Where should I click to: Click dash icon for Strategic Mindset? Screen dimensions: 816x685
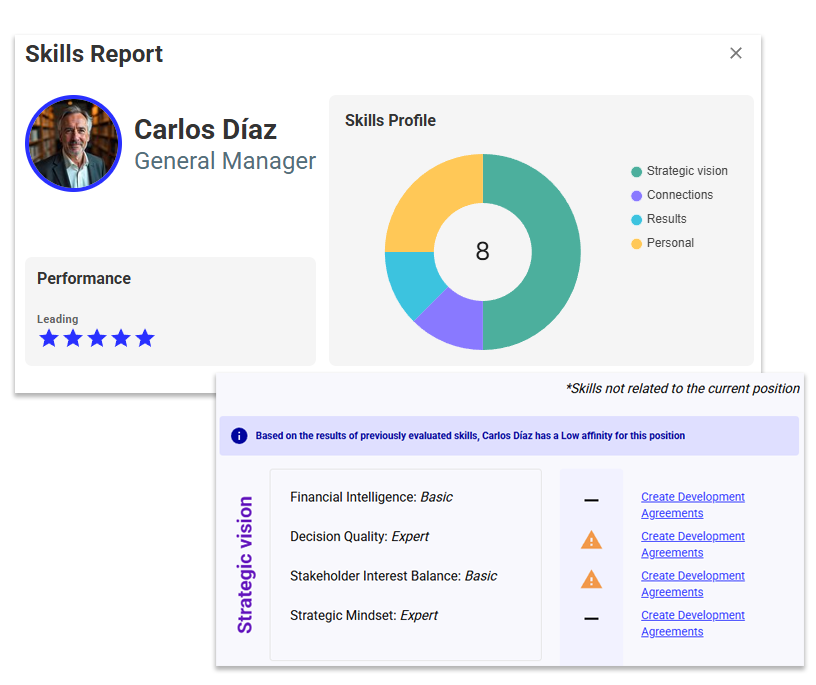tap(591, 619)
